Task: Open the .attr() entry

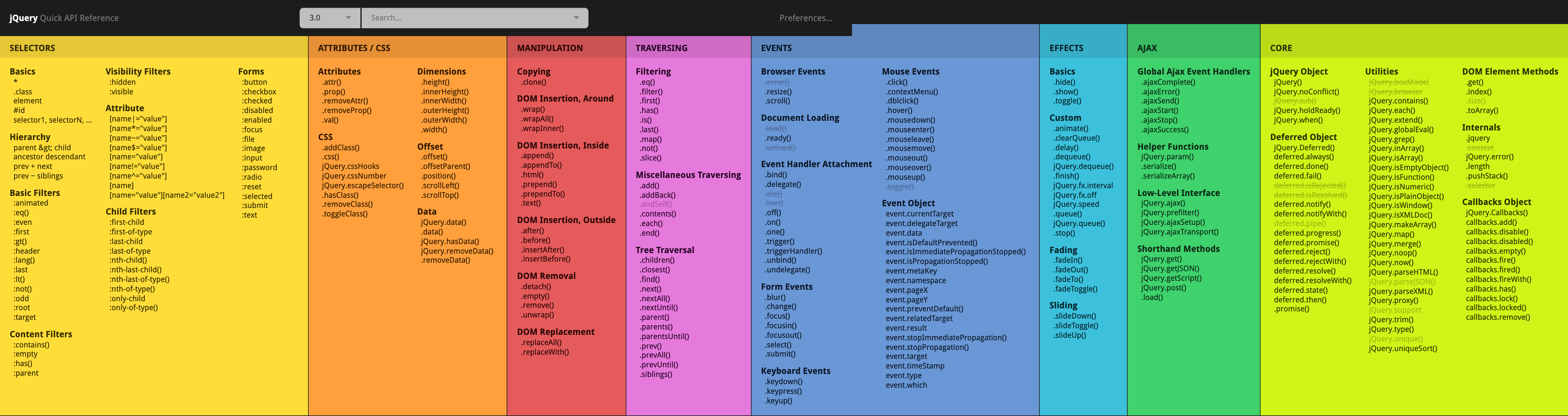Action: [331, 82]
